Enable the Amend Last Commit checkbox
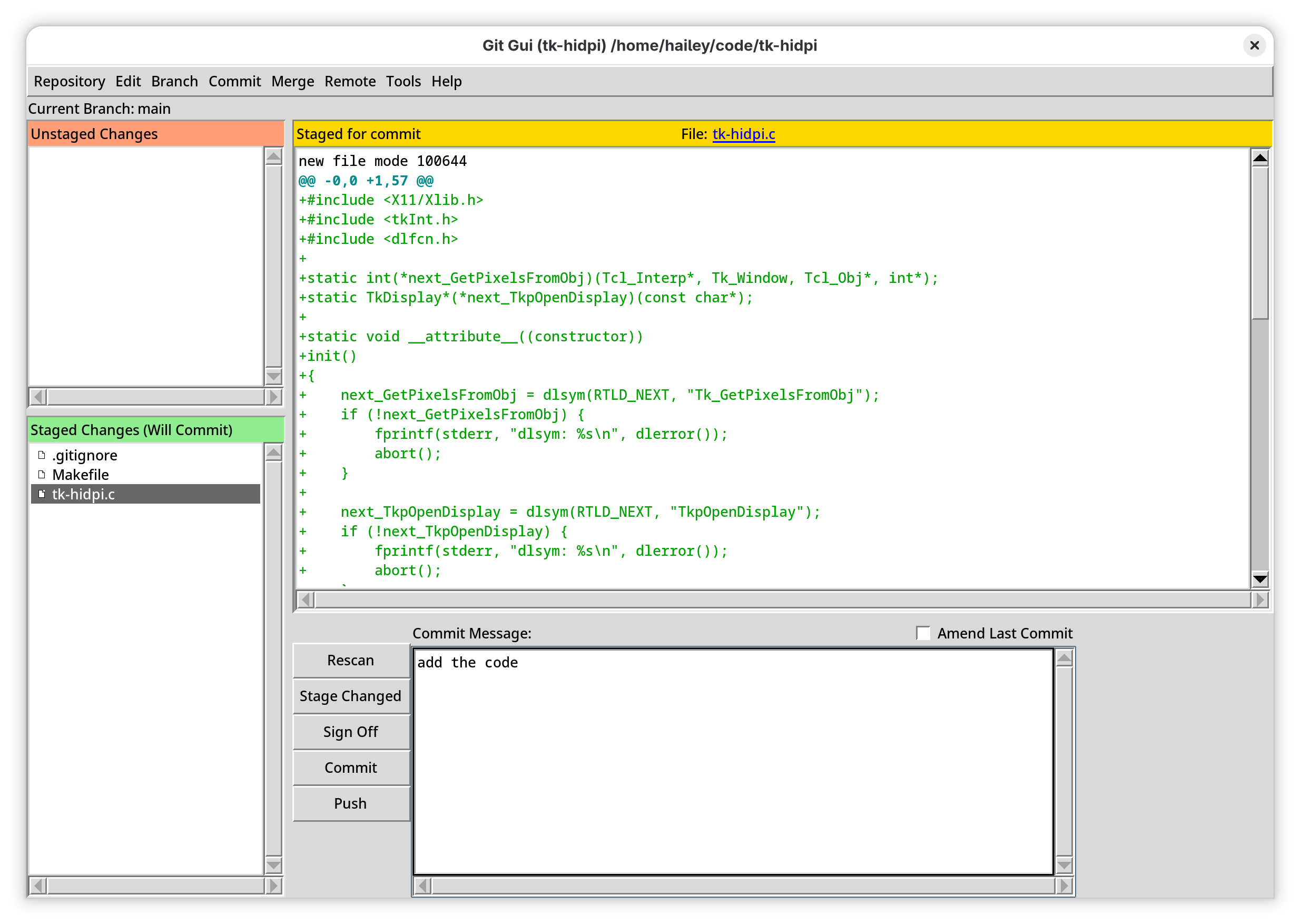Viewport: 1300px width, 924px height. (923, 633)
